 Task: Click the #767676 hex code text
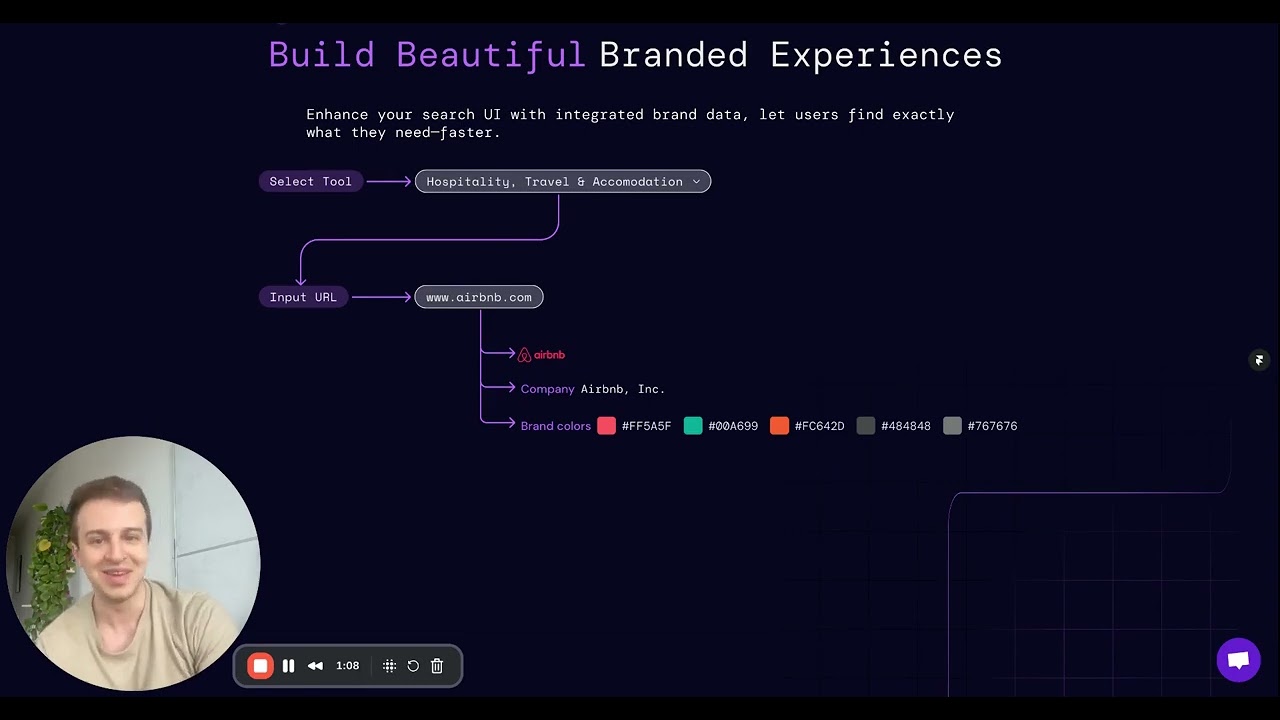click(x=993, y=426)
